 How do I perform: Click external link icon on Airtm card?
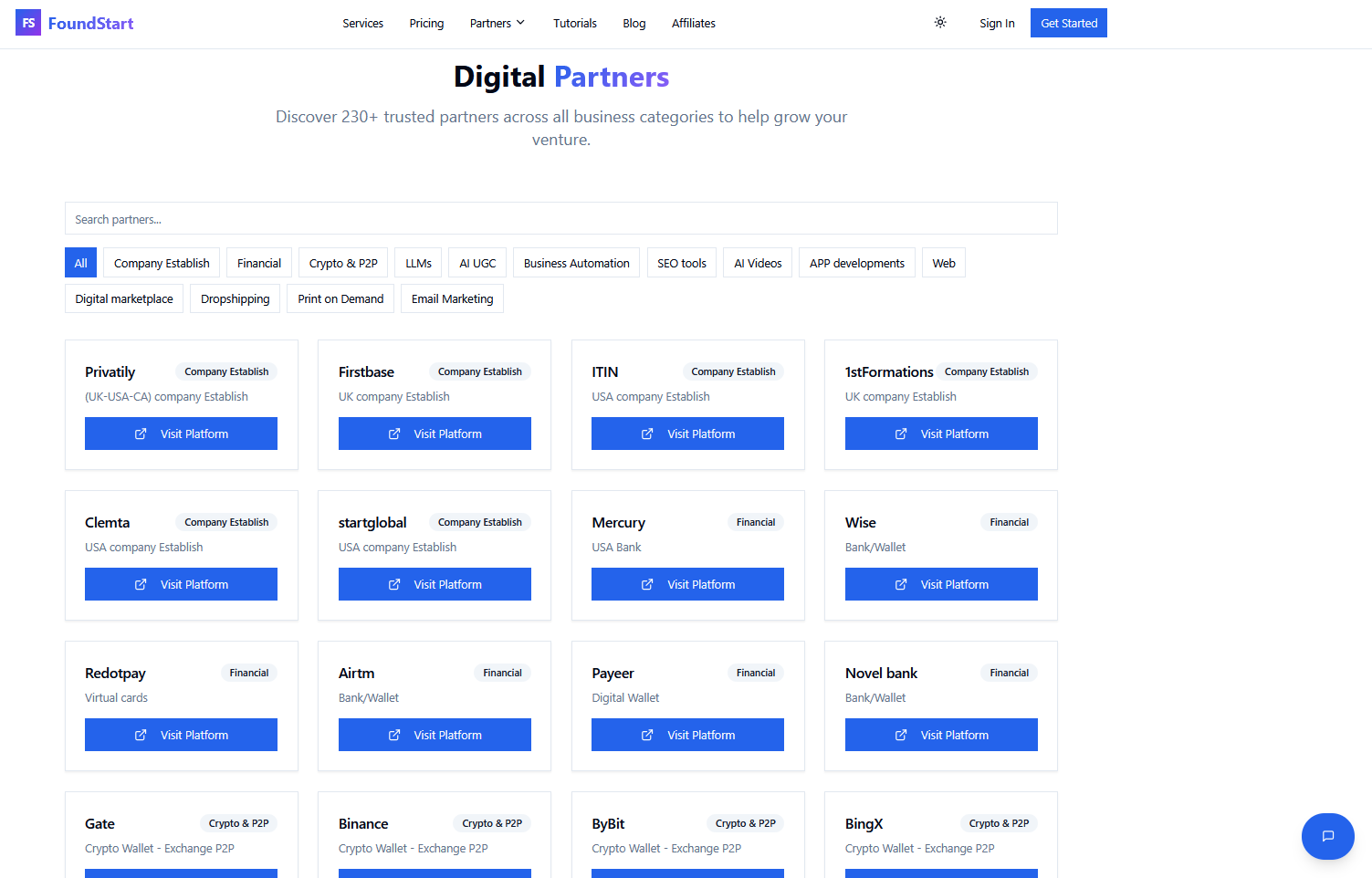pos(394,735)
